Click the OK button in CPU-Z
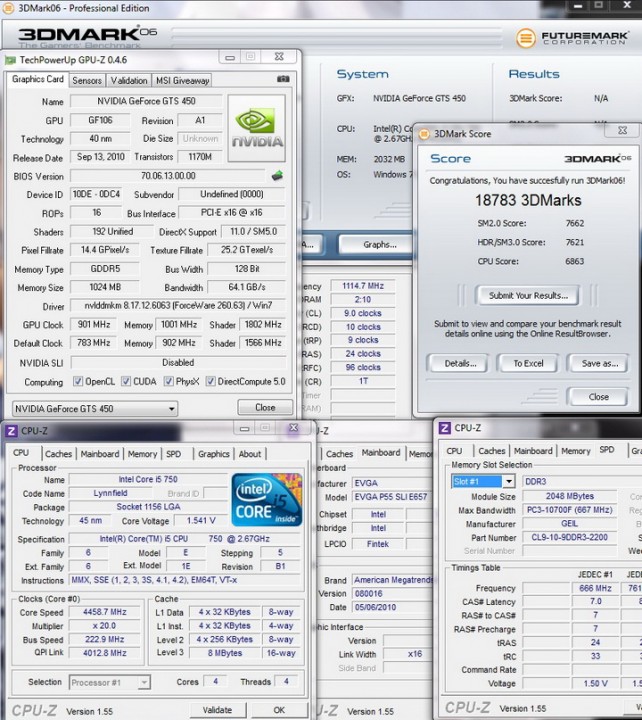 (279, 710)
